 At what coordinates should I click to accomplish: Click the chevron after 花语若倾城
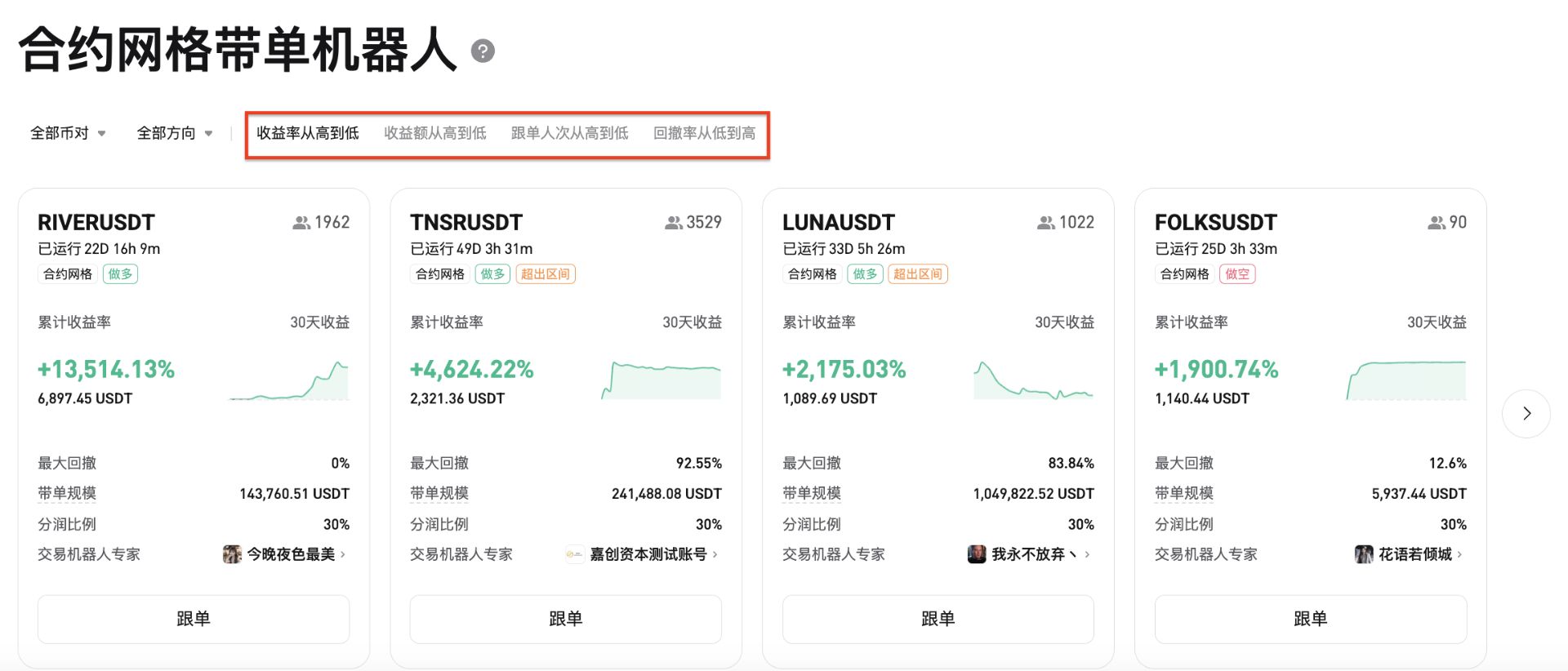(1460, 554)
